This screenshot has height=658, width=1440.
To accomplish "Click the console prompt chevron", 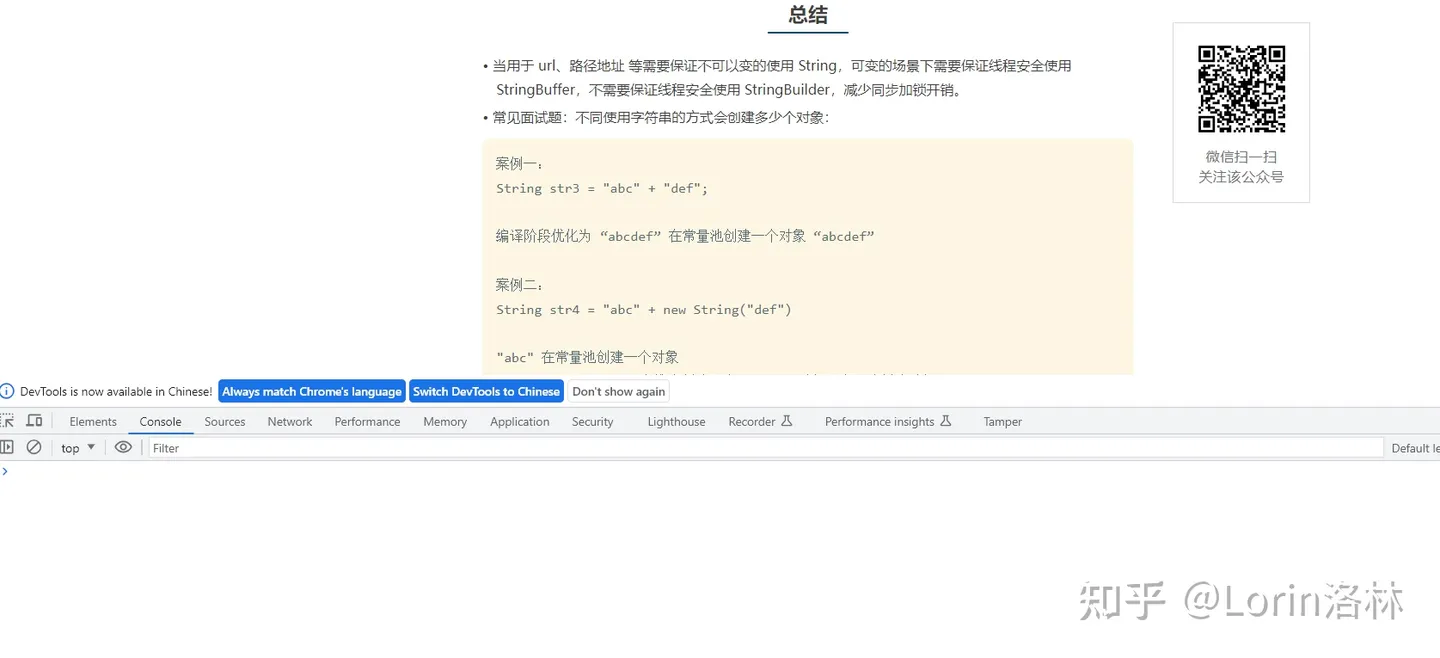I will click(5, 471).
